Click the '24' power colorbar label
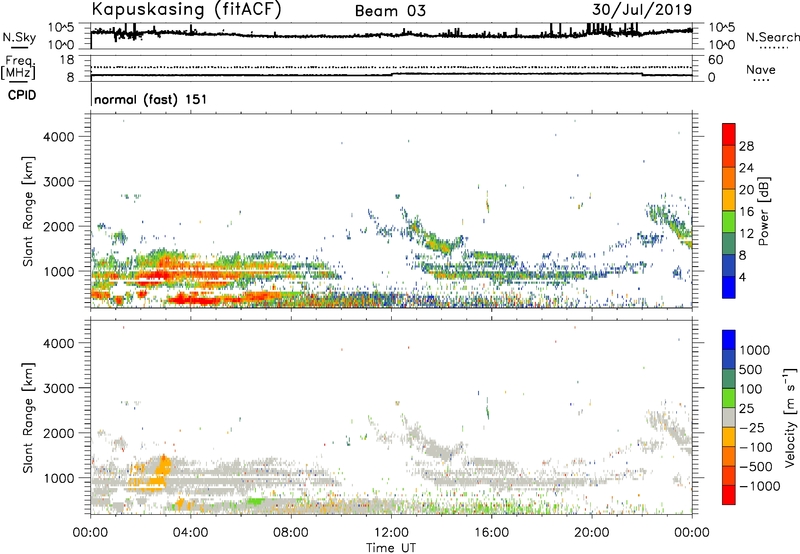Image resolution: width=800 pixels, height=554 pixels. pos(746,168)
